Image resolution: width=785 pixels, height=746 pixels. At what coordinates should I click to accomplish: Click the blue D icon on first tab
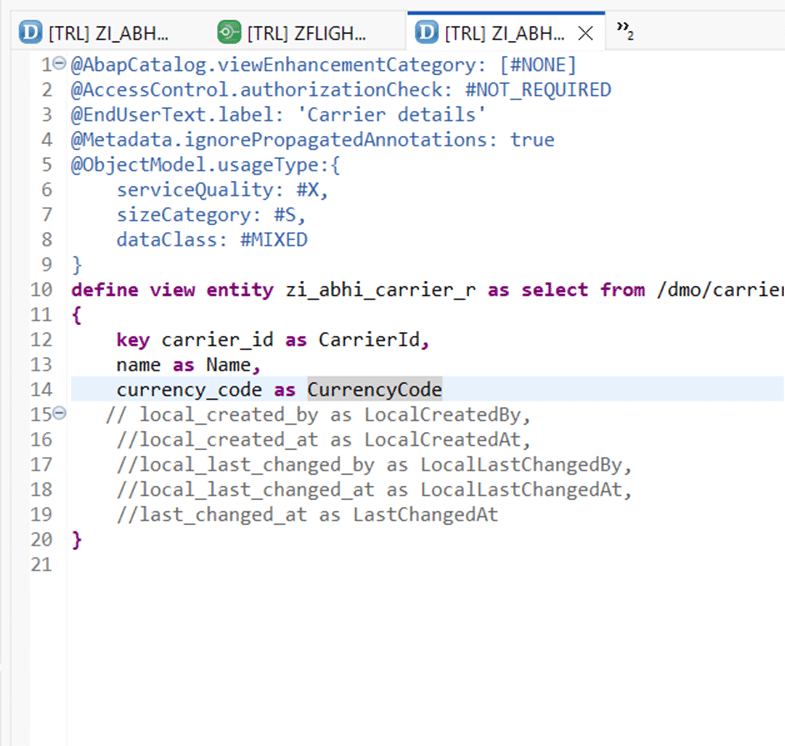pyautogui.click(x=30, y=33)
